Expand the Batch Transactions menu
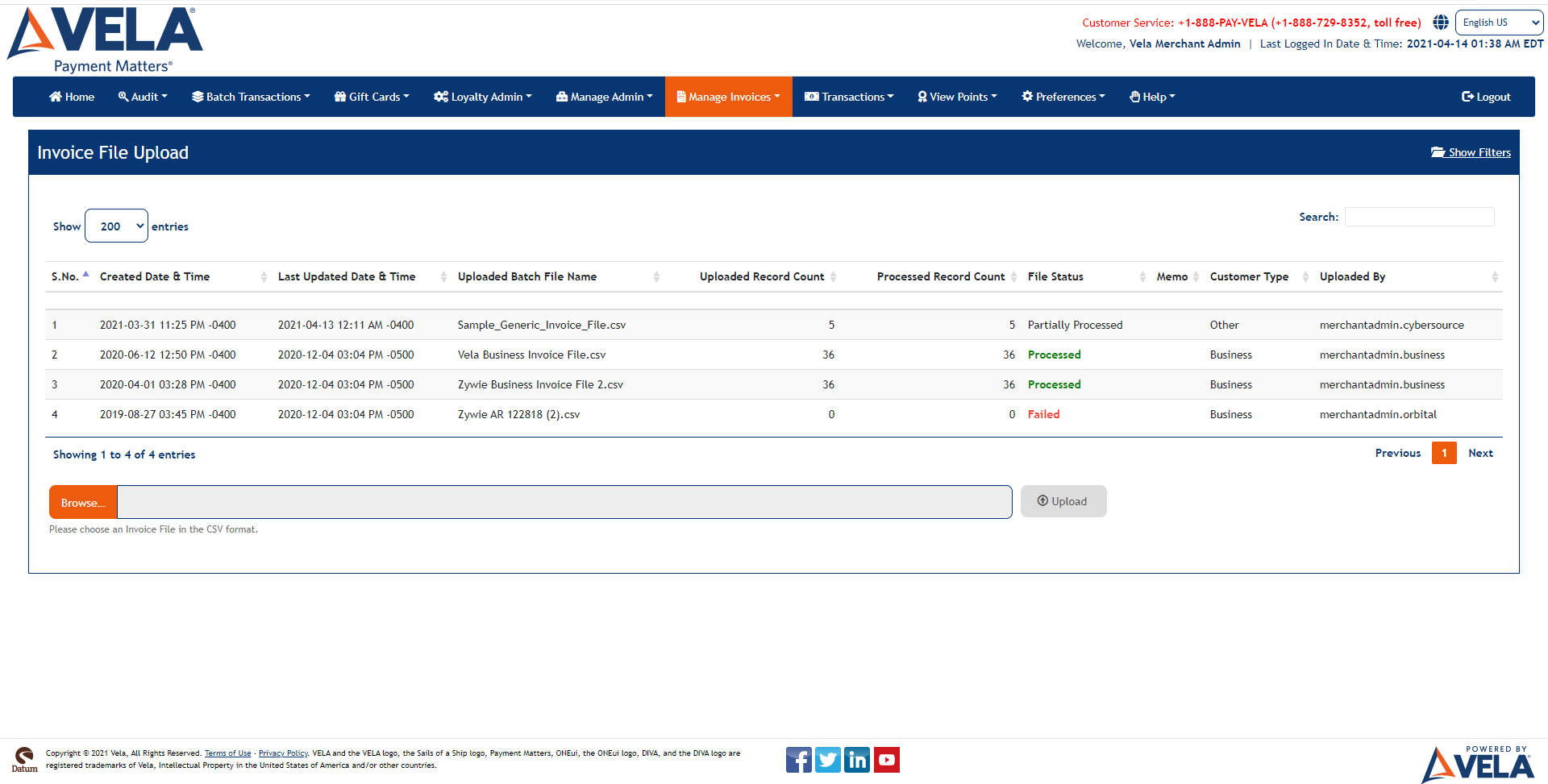The height and width of the screenshot is (784, 1548). (251, 97)
